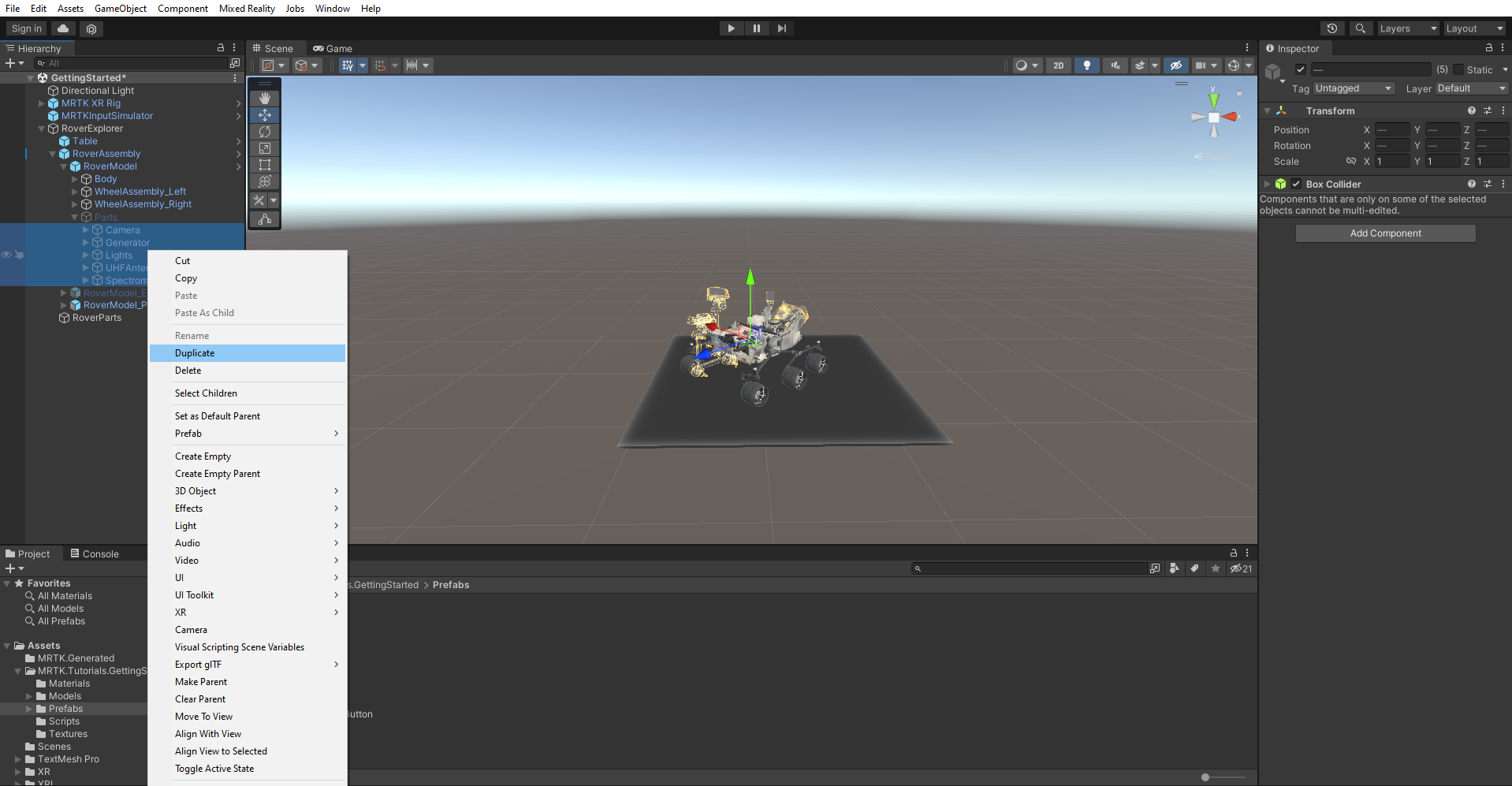Select the Rotate tool

[265, 132]
